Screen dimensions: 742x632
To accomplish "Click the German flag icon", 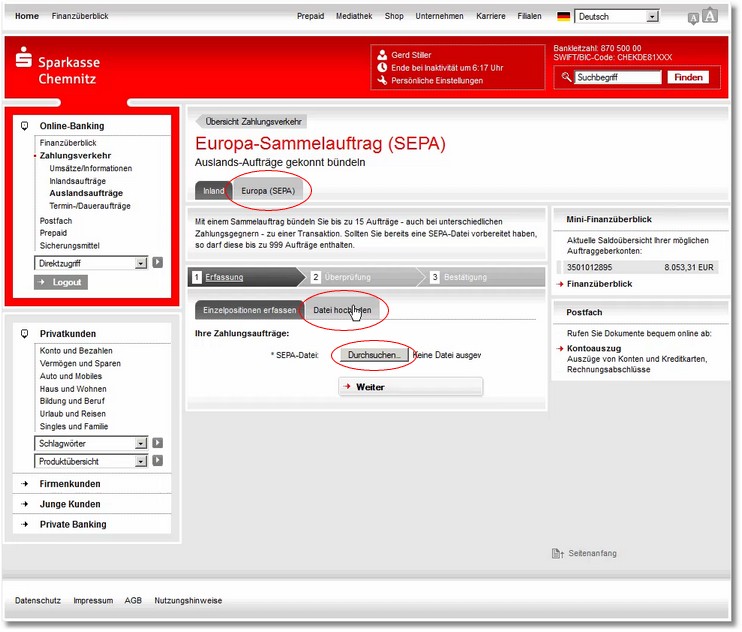I will point(564,17).
